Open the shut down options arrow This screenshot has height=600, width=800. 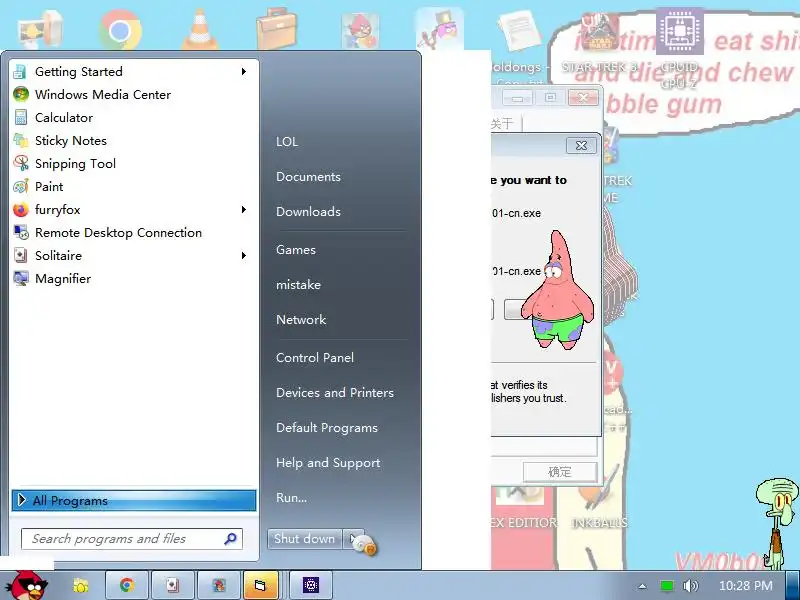tap(354, 539)
